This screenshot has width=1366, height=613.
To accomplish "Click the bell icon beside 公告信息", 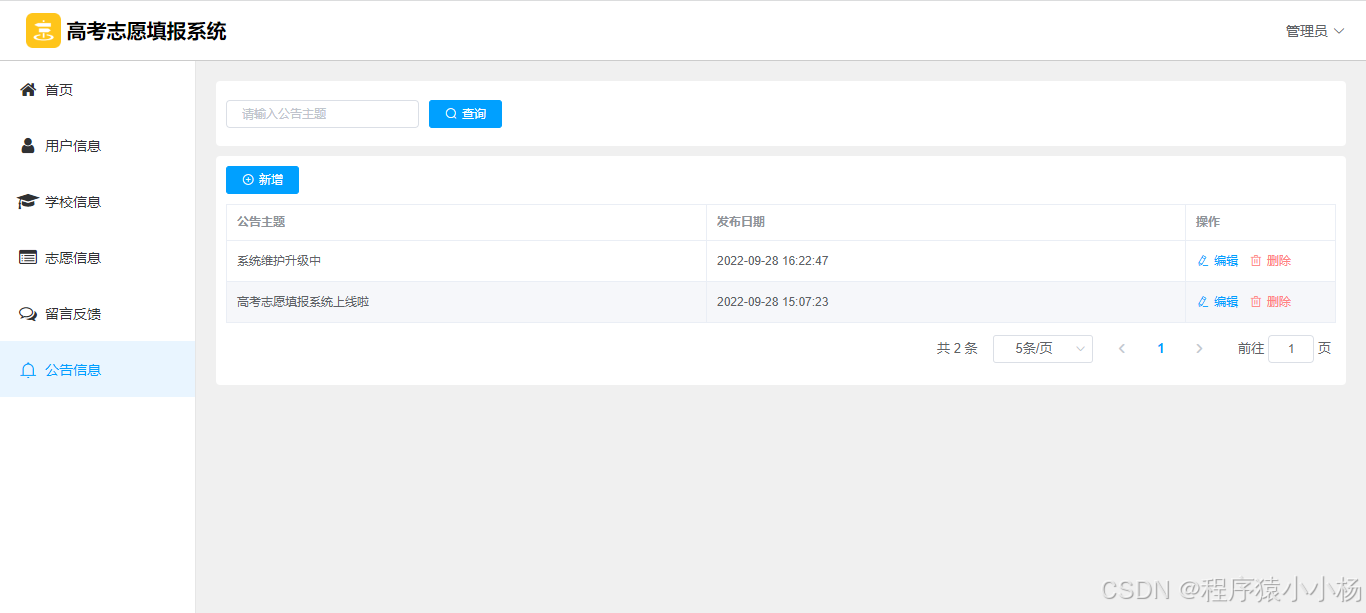I will 28,370.
